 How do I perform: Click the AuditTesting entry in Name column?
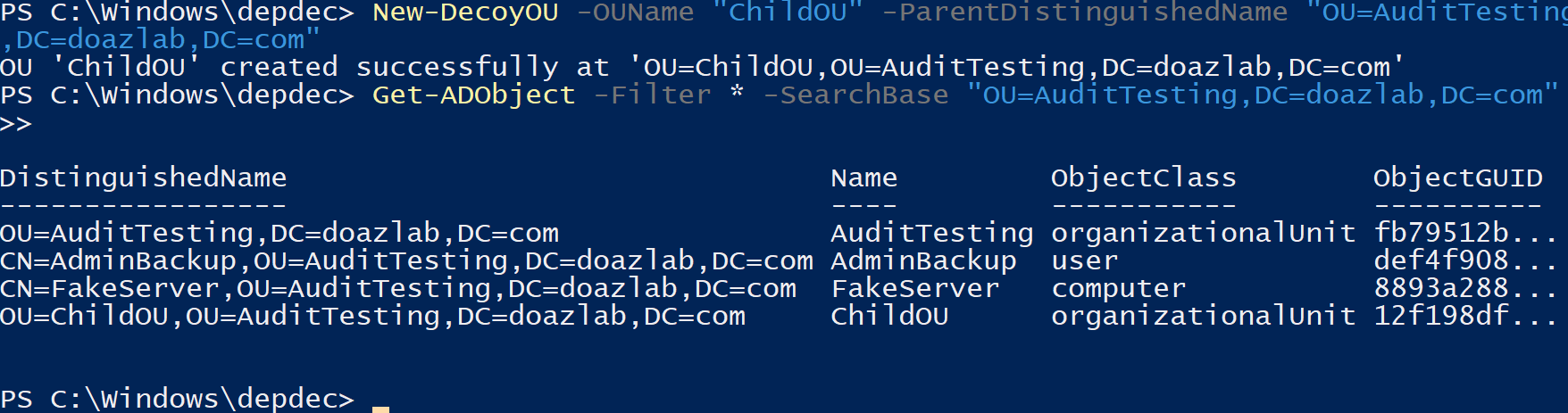pos(931,233)
